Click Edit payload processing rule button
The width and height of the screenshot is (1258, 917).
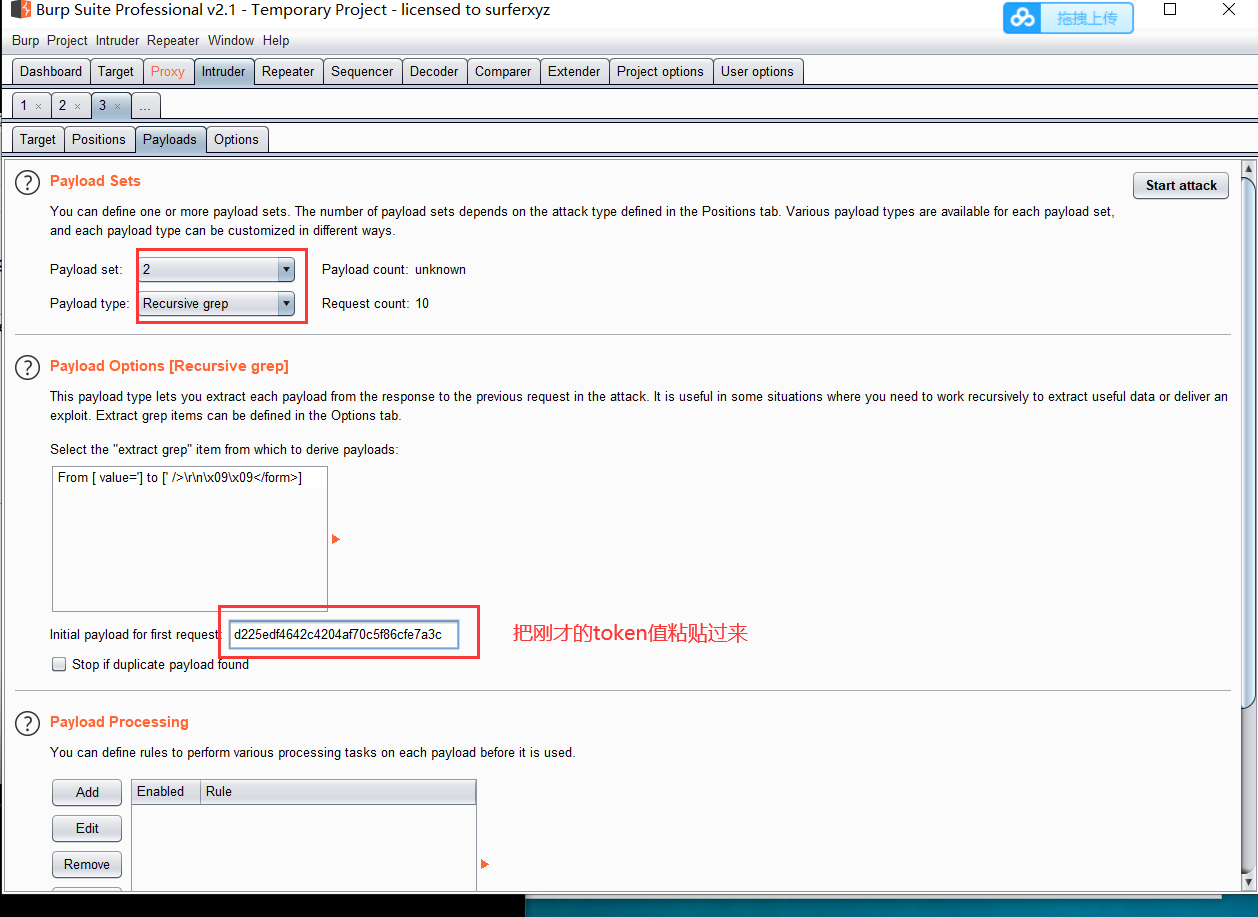[x=87, y=828]
